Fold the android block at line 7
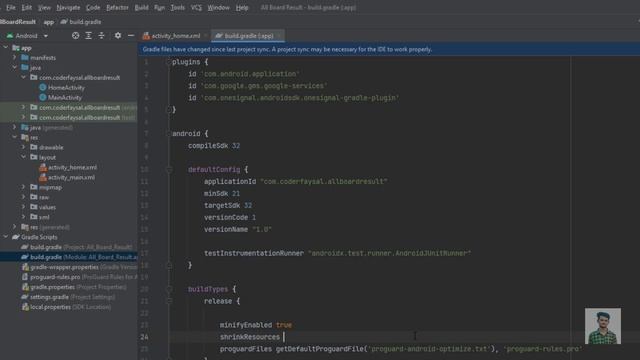 [169, 133]
